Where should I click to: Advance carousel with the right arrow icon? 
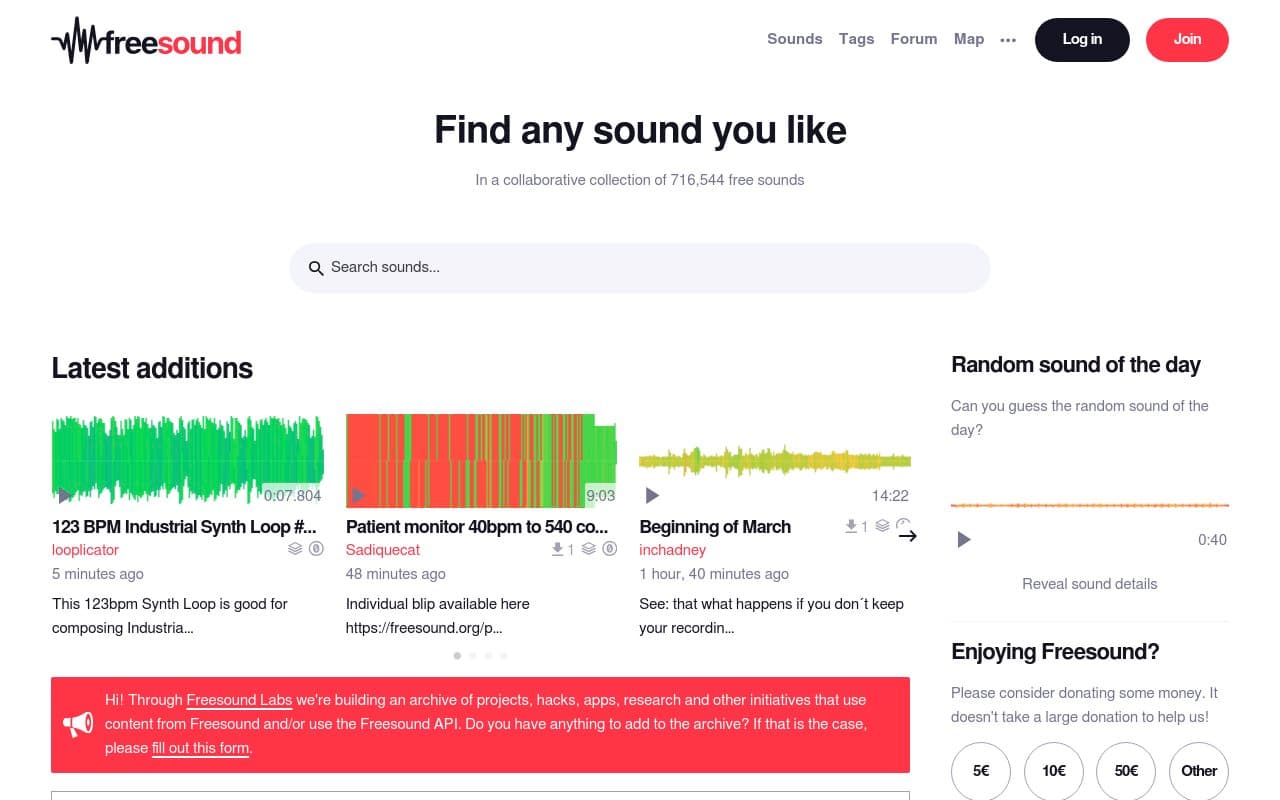907,536
